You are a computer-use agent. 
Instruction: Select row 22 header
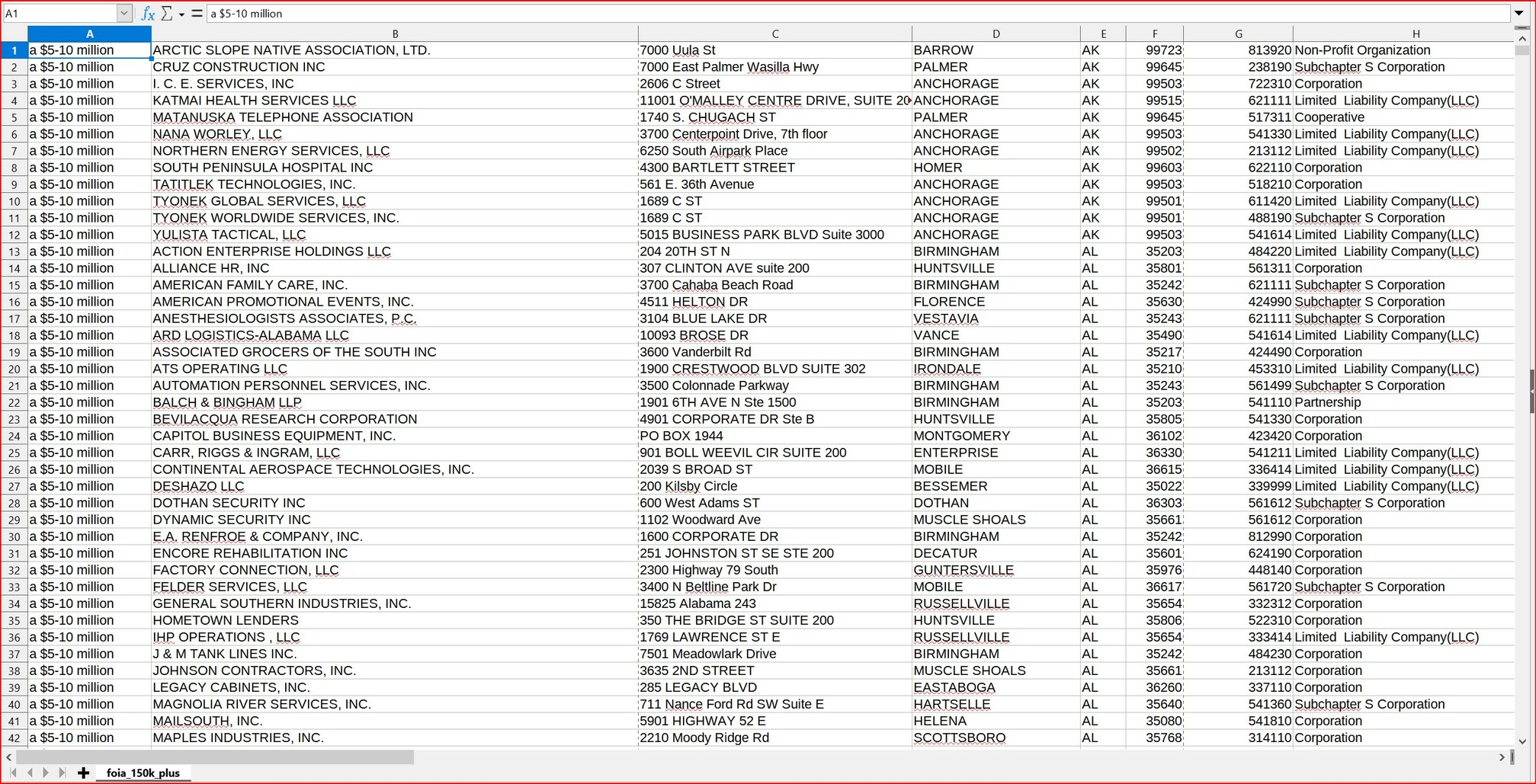[14, 402]
